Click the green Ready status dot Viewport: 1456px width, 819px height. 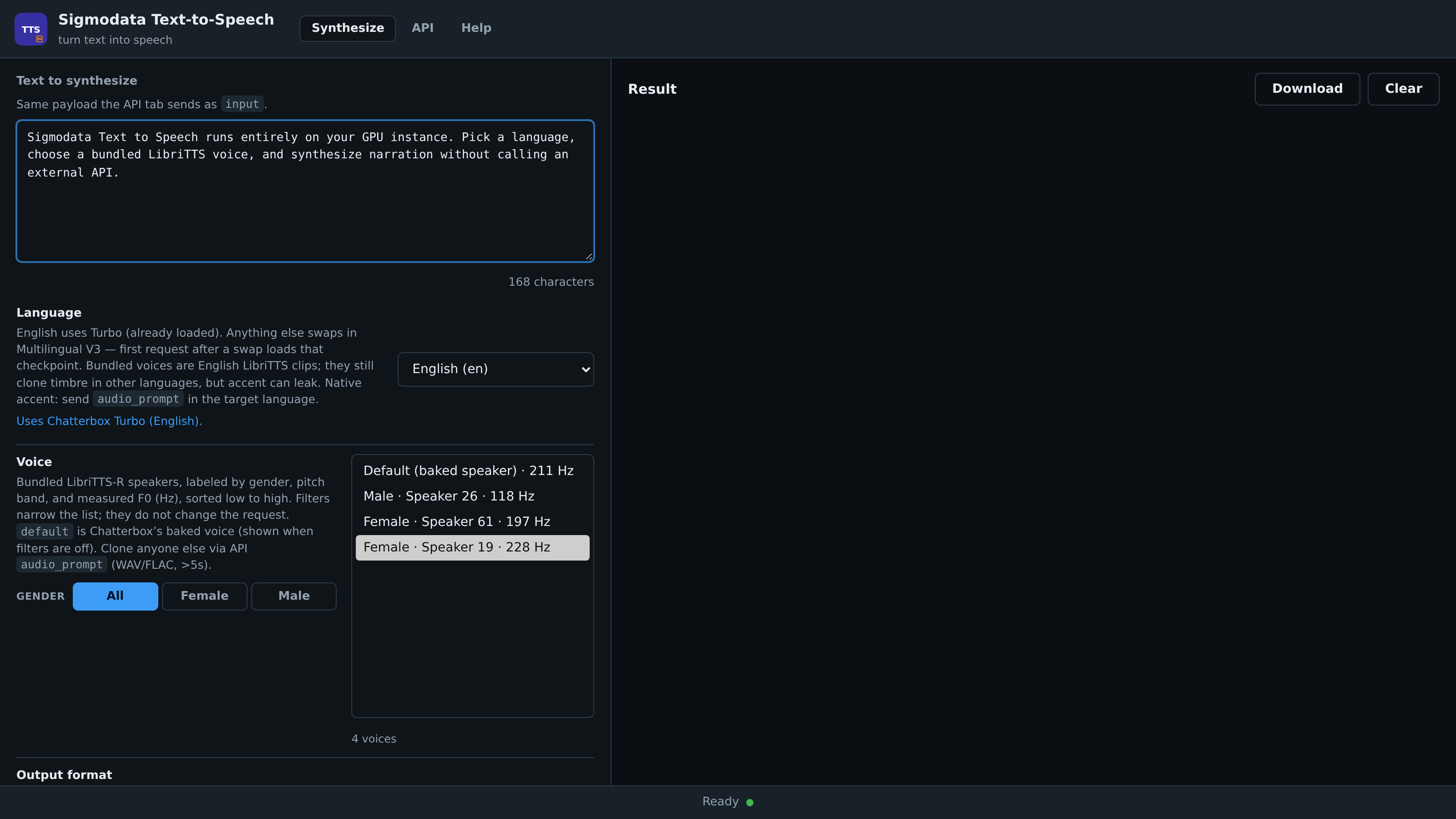pos(749,802)
